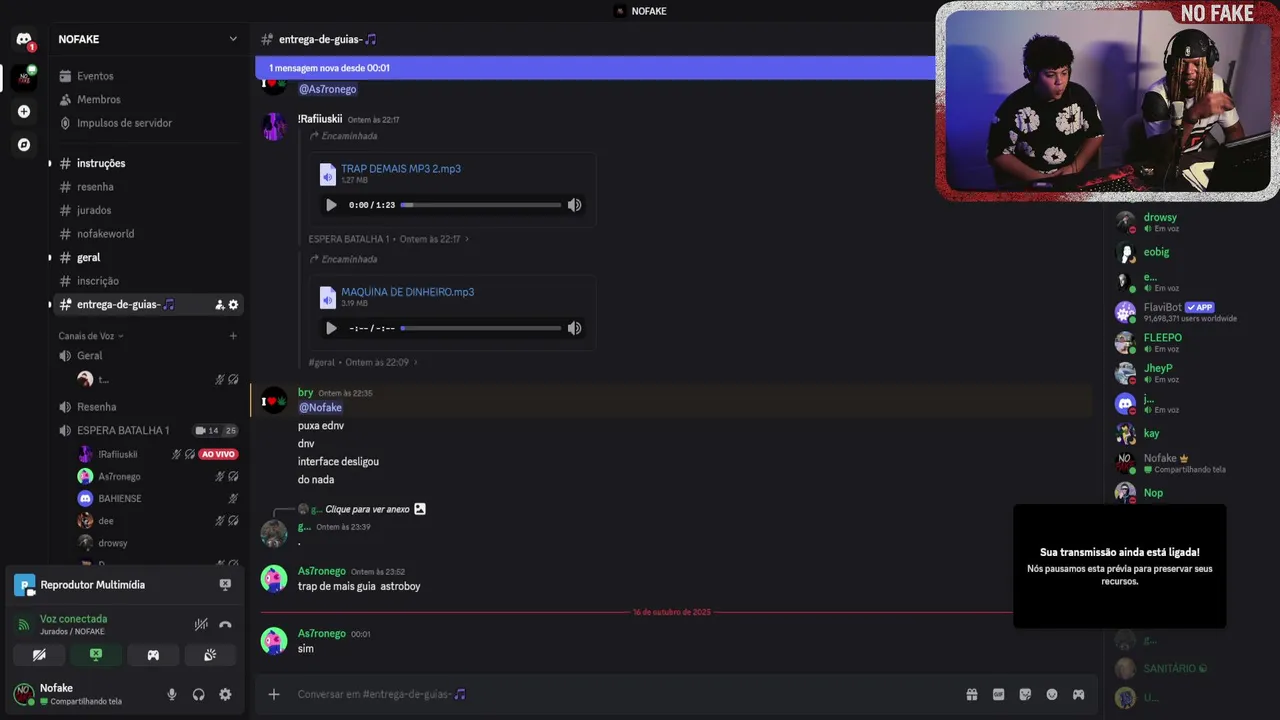The width and height of the screenshot is (1280, 720).
Task: Open TRAP DEMAIS MP3 2 file icon
Action: click(327, 174)
